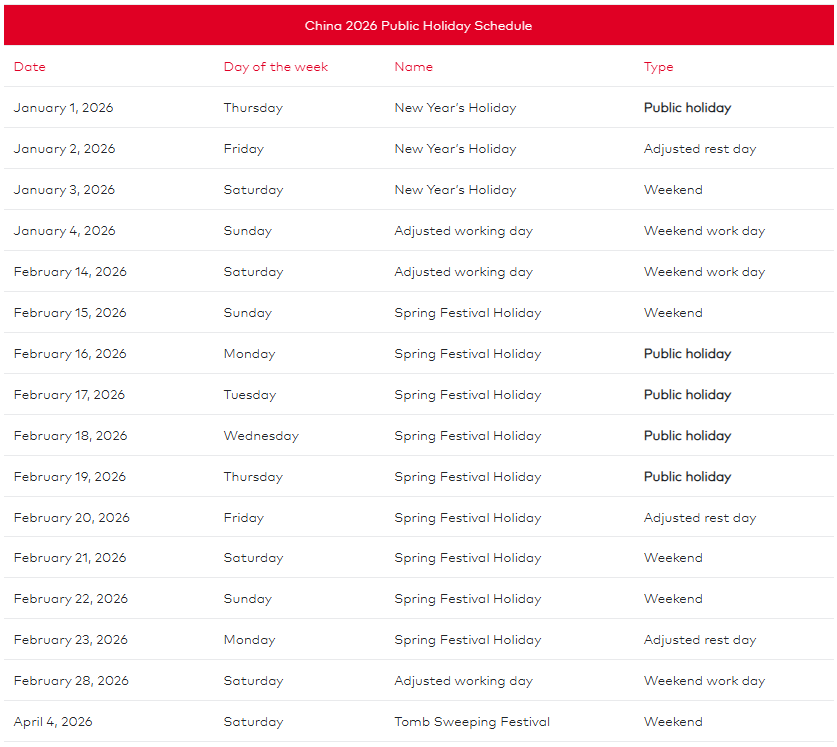Select the 'February 18, 2026' date cell

(70, 436)
